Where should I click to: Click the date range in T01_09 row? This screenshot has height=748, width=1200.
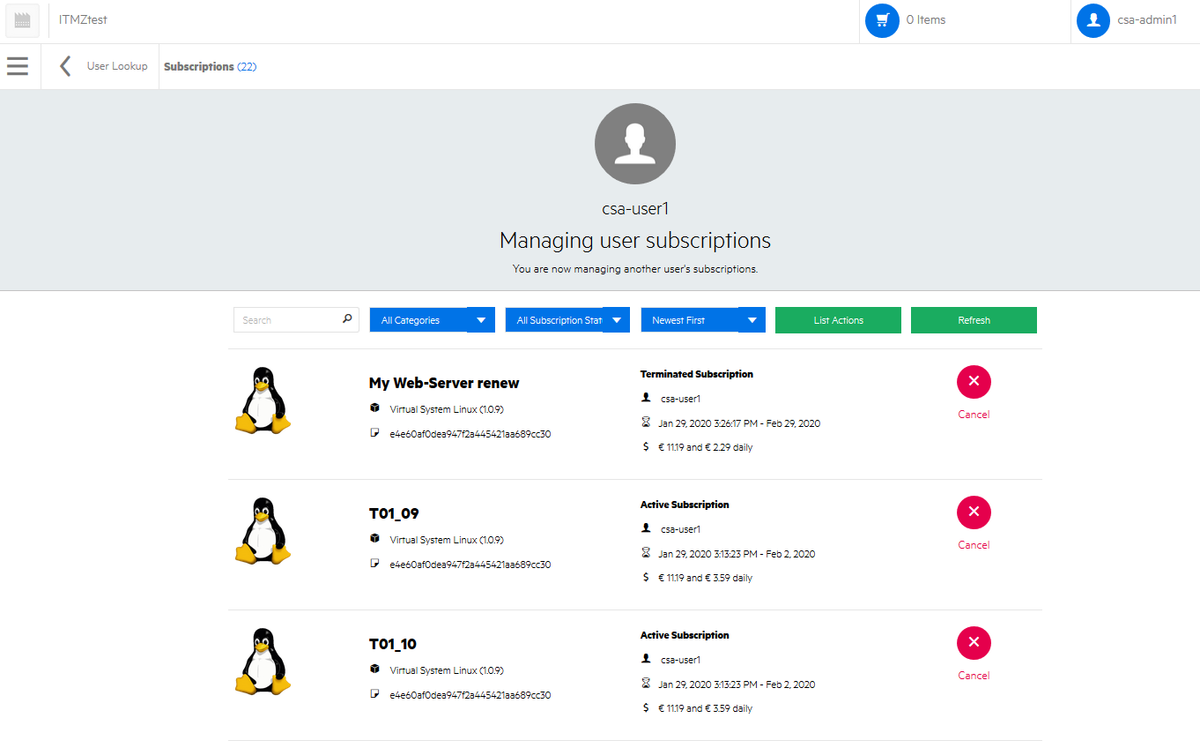click(x=736, y=554)
